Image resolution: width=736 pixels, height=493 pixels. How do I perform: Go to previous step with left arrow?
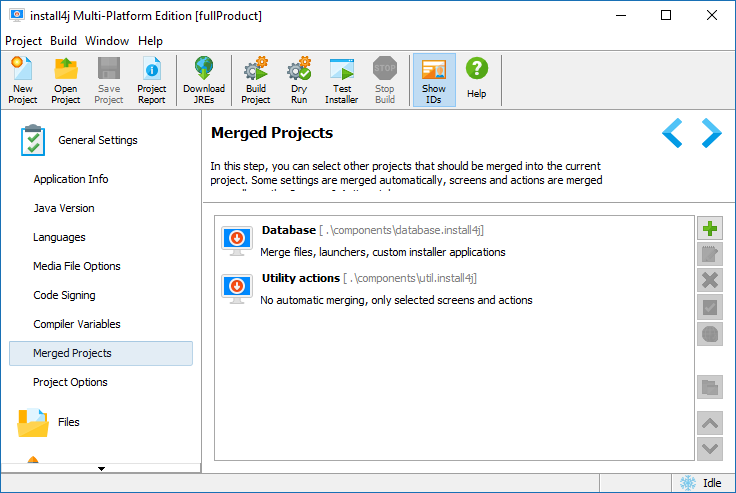672,133
